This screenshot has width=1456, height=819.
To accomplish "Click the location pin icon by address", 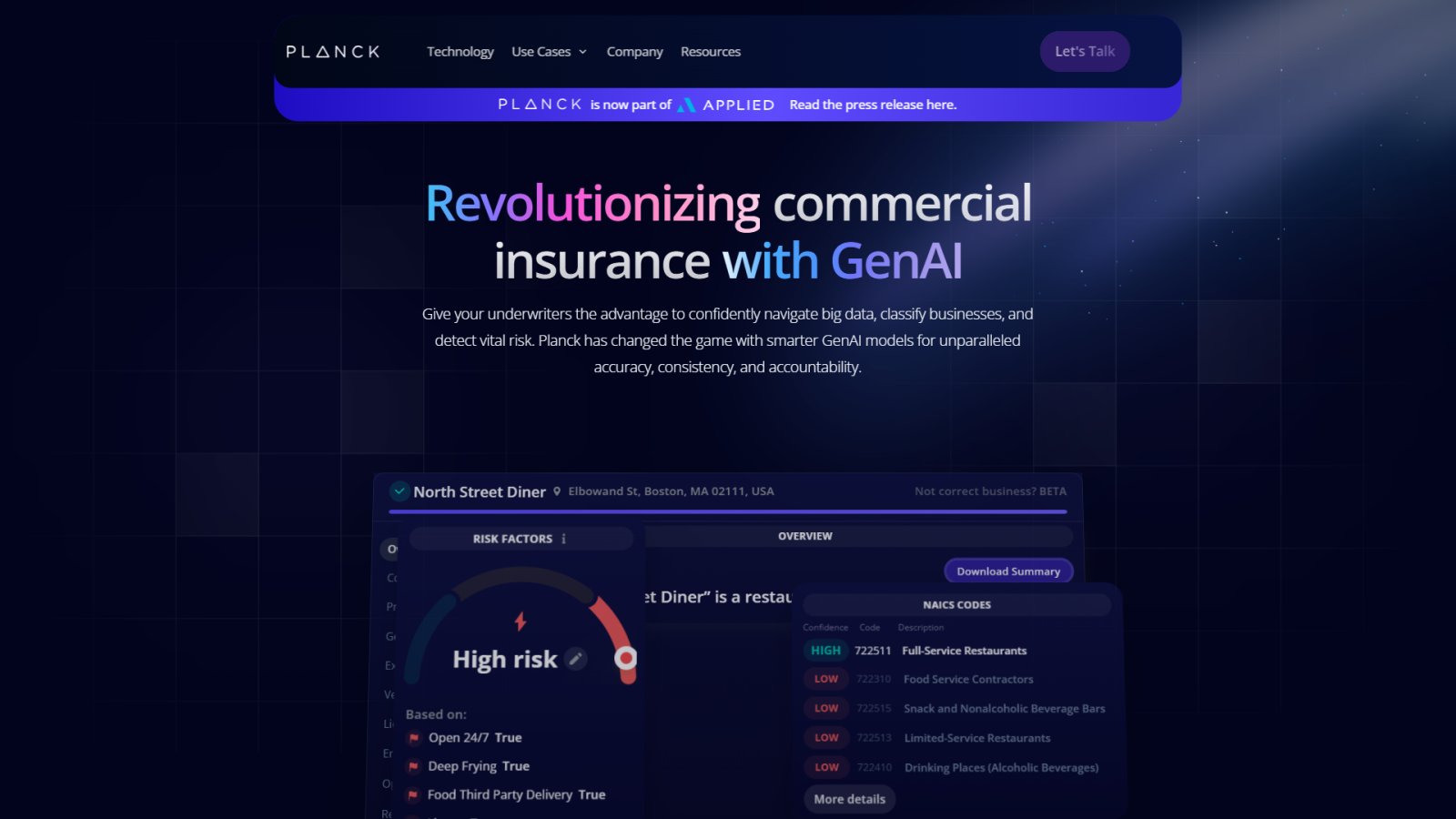I will pos(557,491).
